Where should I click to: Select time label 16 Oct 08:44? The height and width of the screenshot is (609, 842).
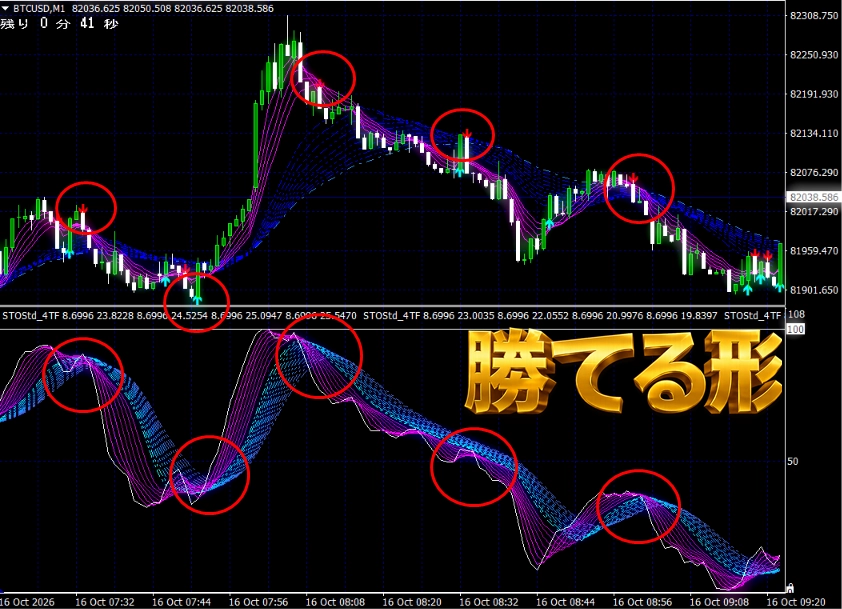(x=565, y=602)
